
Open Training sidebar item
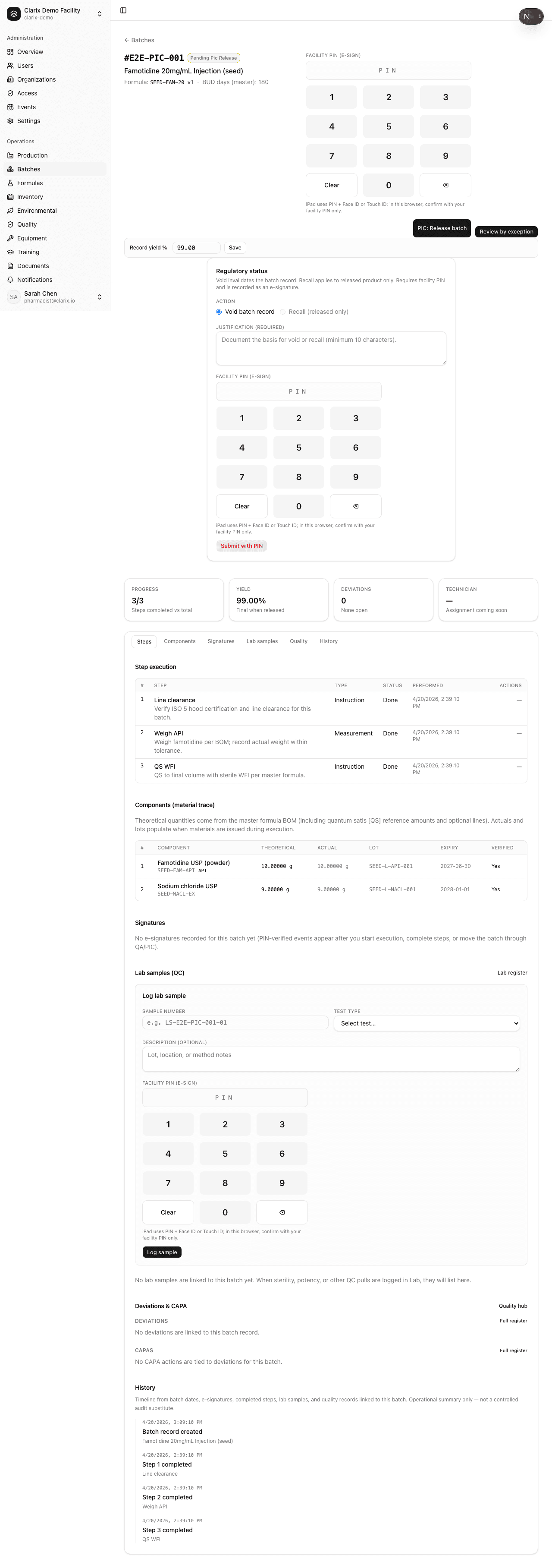55,252
